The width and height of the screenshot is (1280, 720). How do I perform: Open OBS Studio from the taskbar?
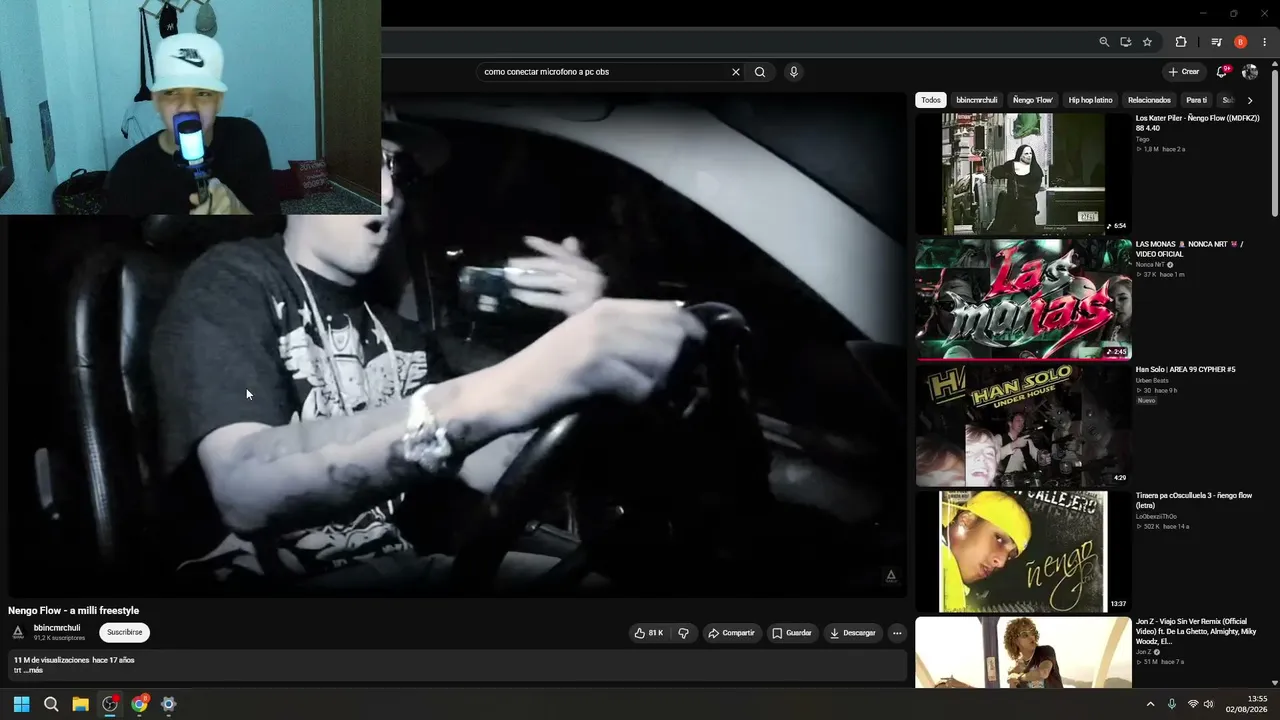tap(110, 704)
